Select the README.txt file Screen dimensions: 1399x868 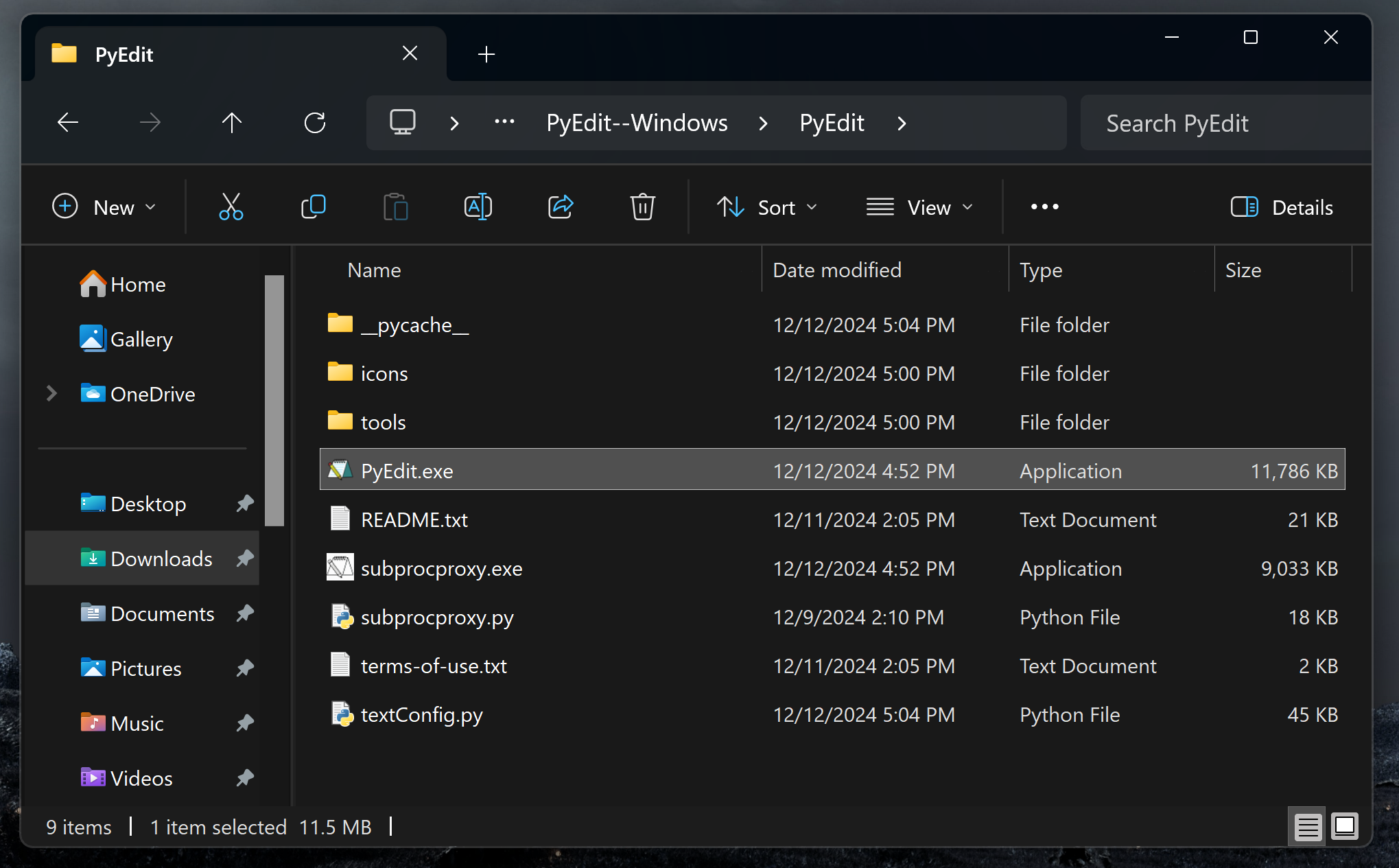pyautogui.click(x=832, y=519)
